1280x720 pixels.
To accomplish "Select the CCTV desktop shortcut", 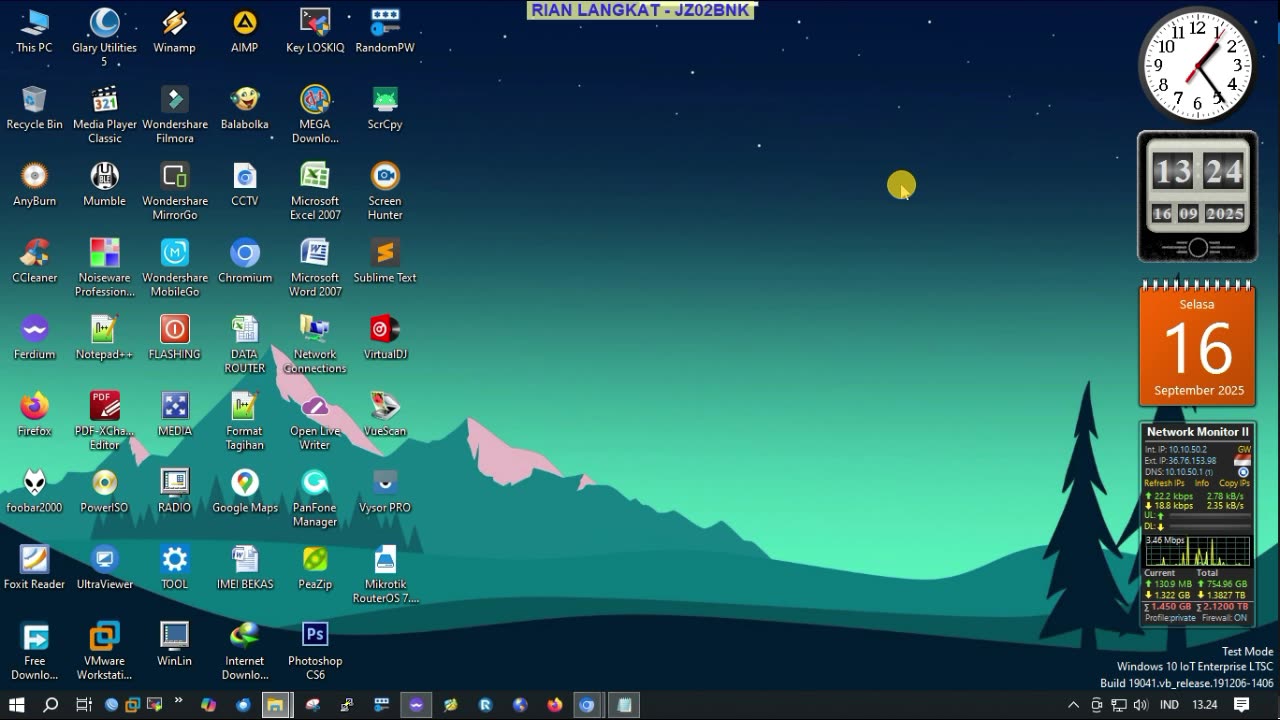I will [244, 185].
